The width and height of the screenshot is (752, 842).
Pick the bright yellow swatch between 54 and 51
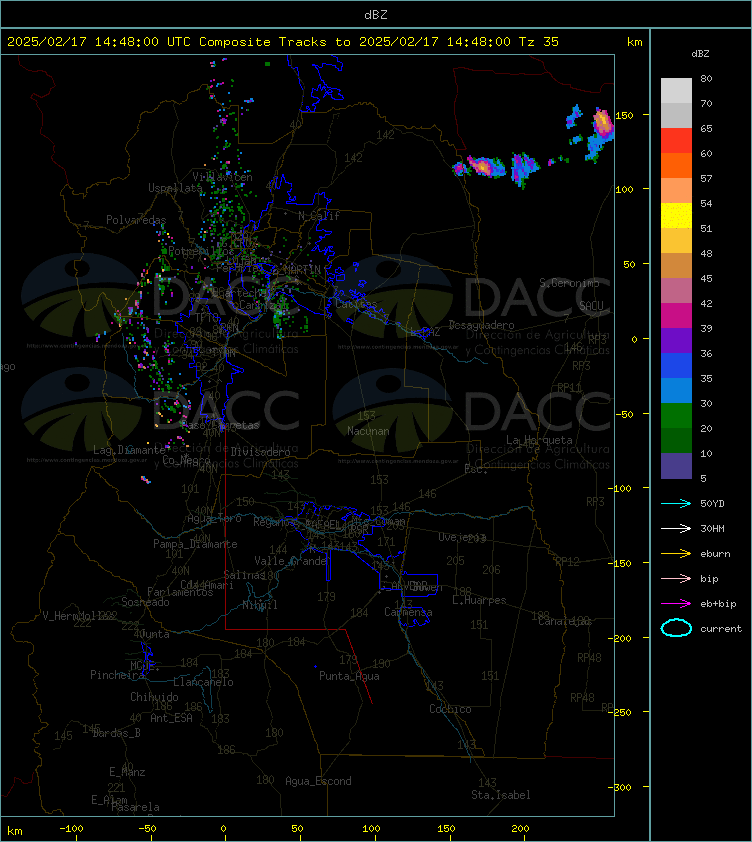coord(676,216)
